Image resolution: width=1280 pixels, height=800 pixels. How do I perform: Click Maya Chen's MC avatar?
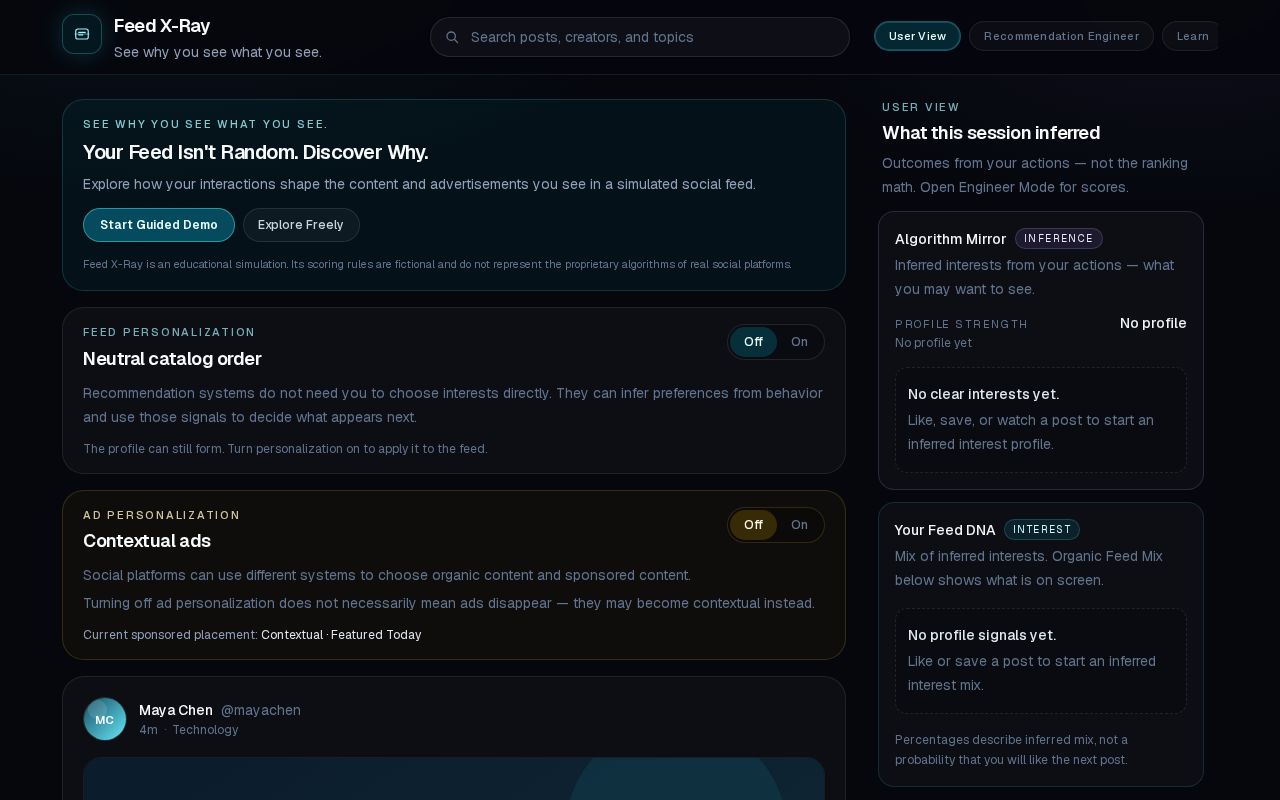click(x=105, y=719)
